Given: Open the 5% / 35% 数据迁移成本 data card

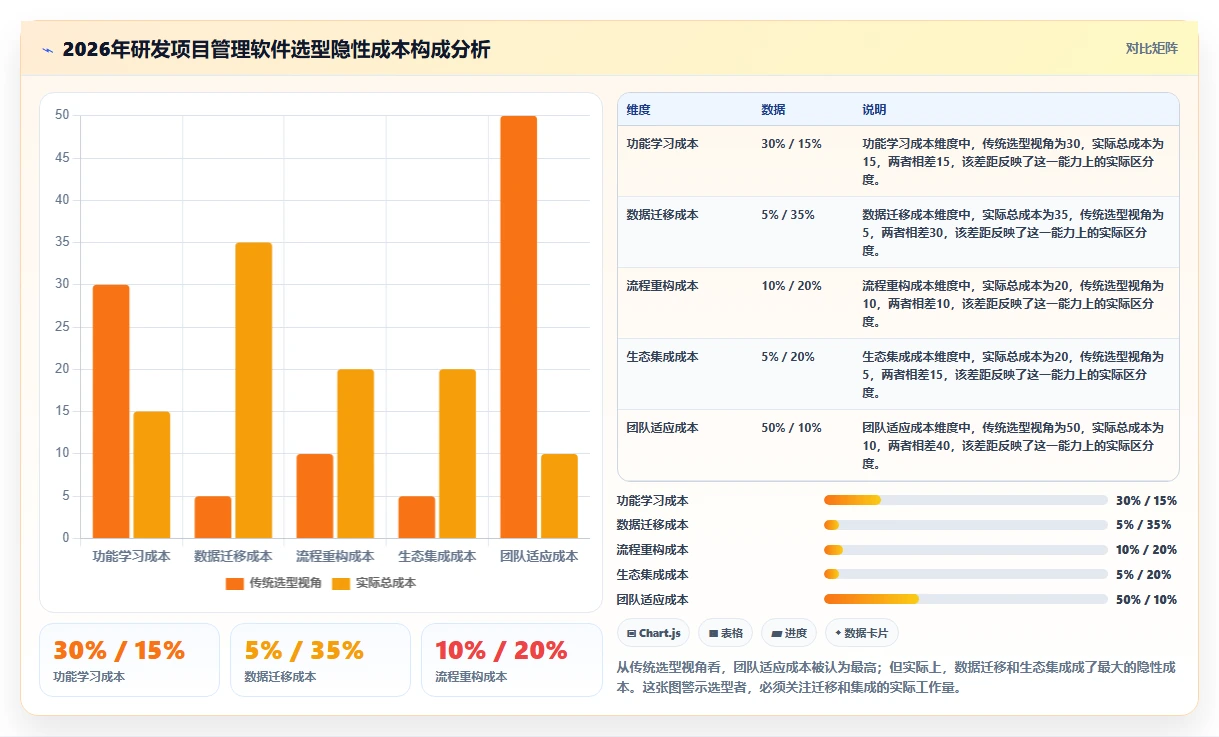Looking at the screenshot, I should tap(320, 660).
